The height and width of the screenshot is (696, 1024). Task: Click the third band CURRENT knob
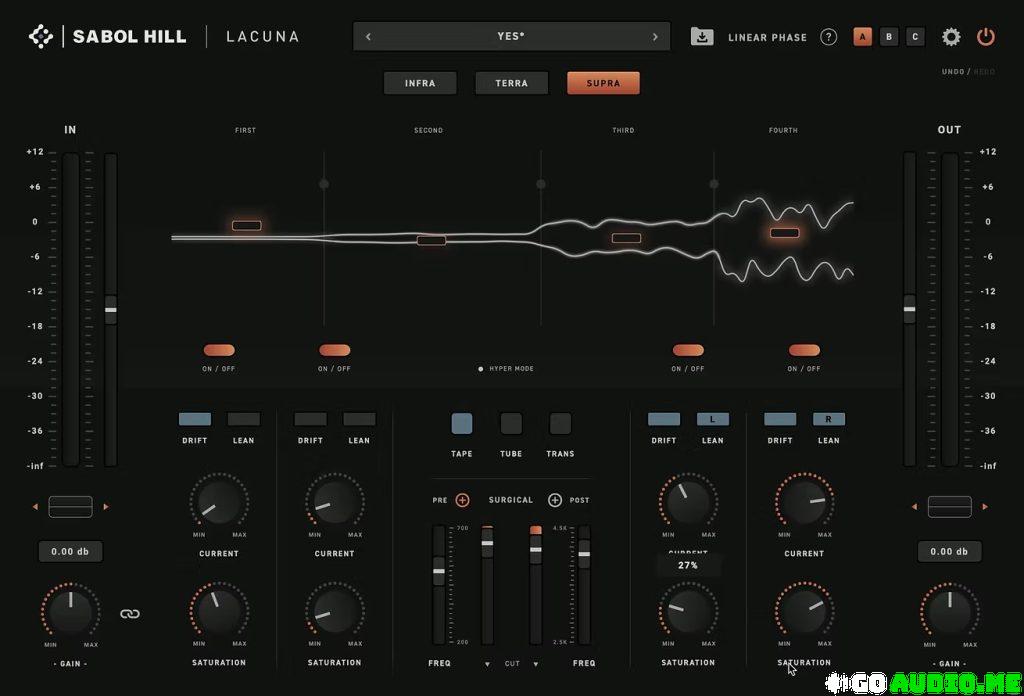(688, 501)
